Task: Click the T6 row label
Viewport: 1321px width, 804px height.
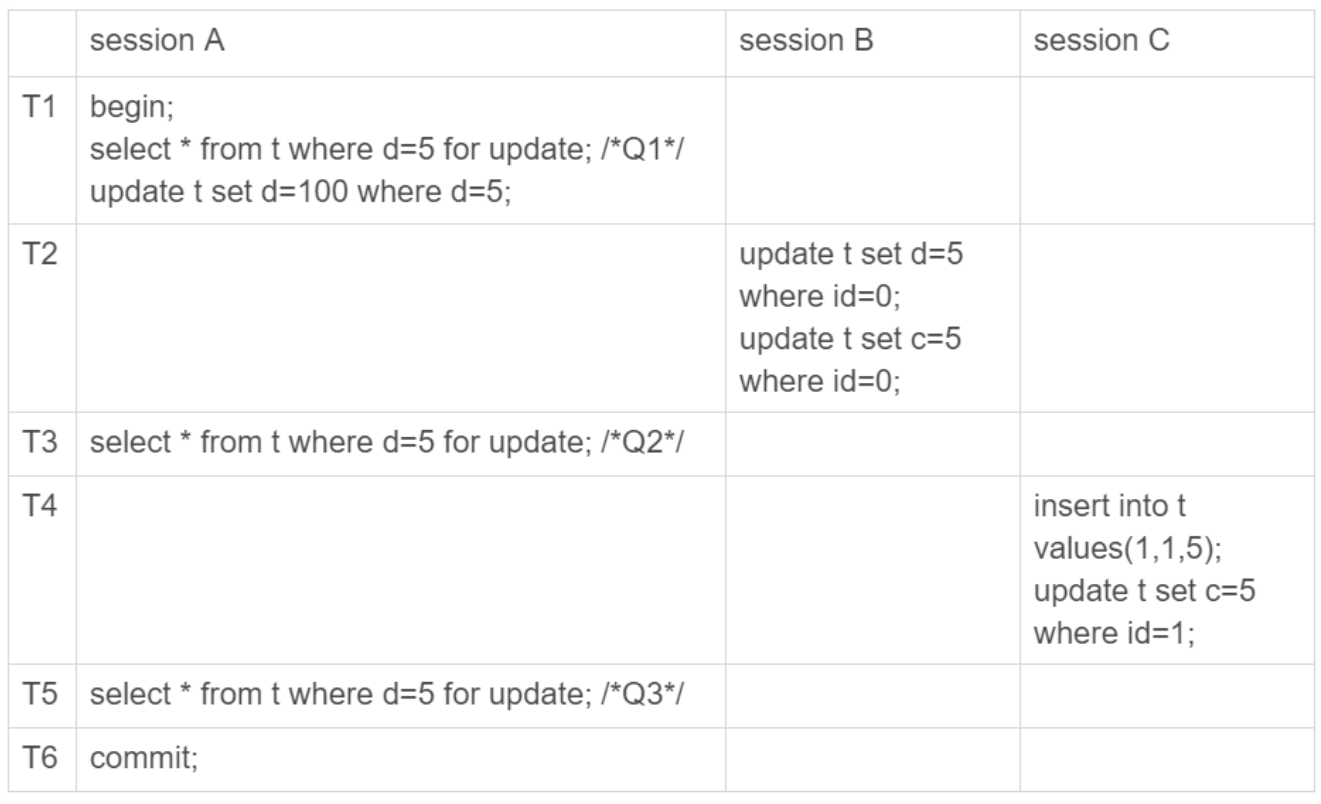Action: (x=39, y=760)
